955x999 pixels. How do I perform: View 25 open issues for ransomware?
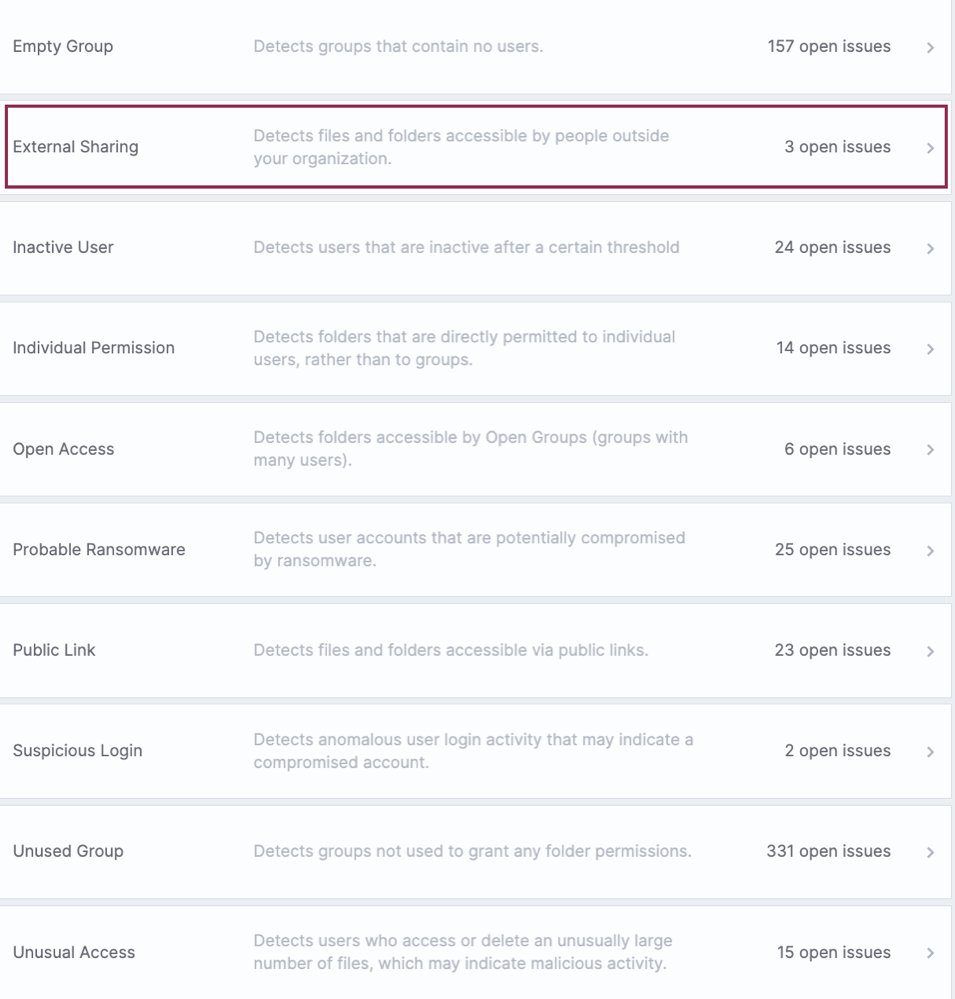833,550
